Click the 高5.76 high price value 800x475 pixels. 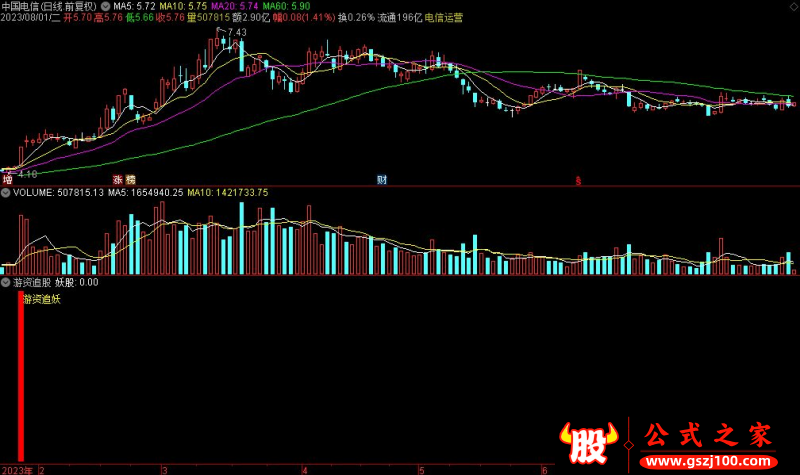[108, 18]
